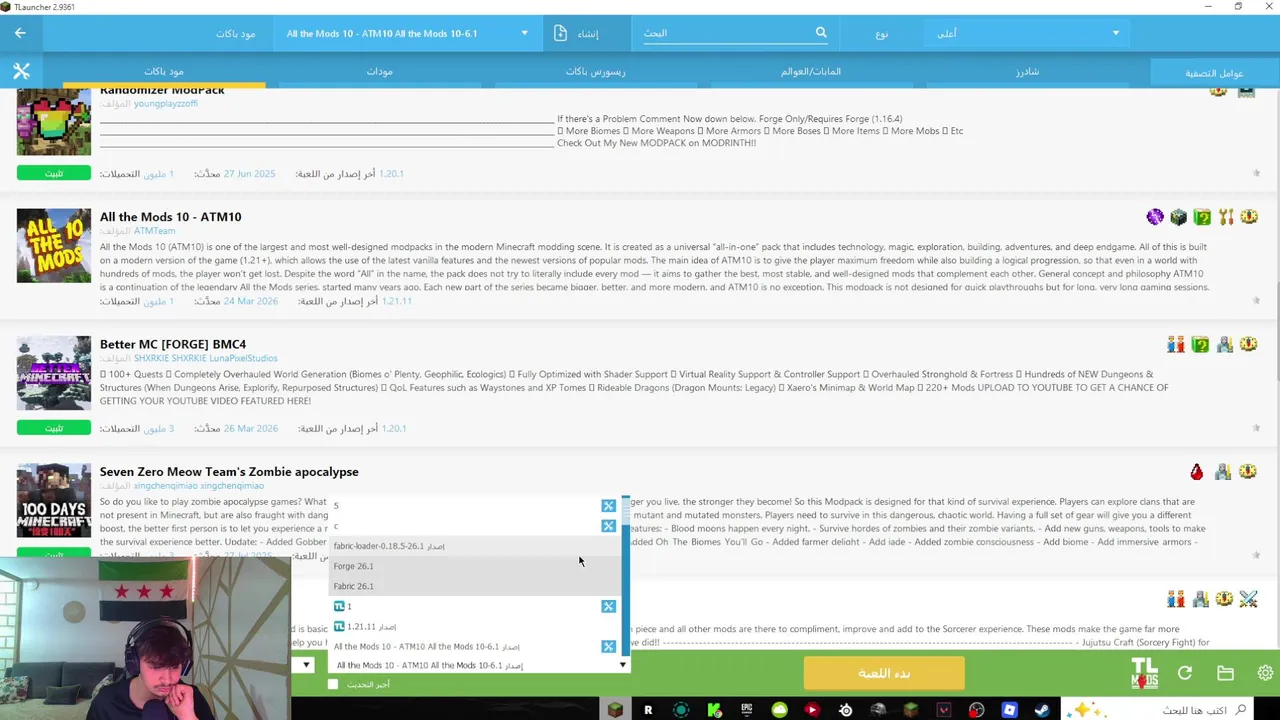Viewport: 1280px width, 720px height.
Task: Edit the version entry '1' with its tool icon
Action: click(608, 606)
